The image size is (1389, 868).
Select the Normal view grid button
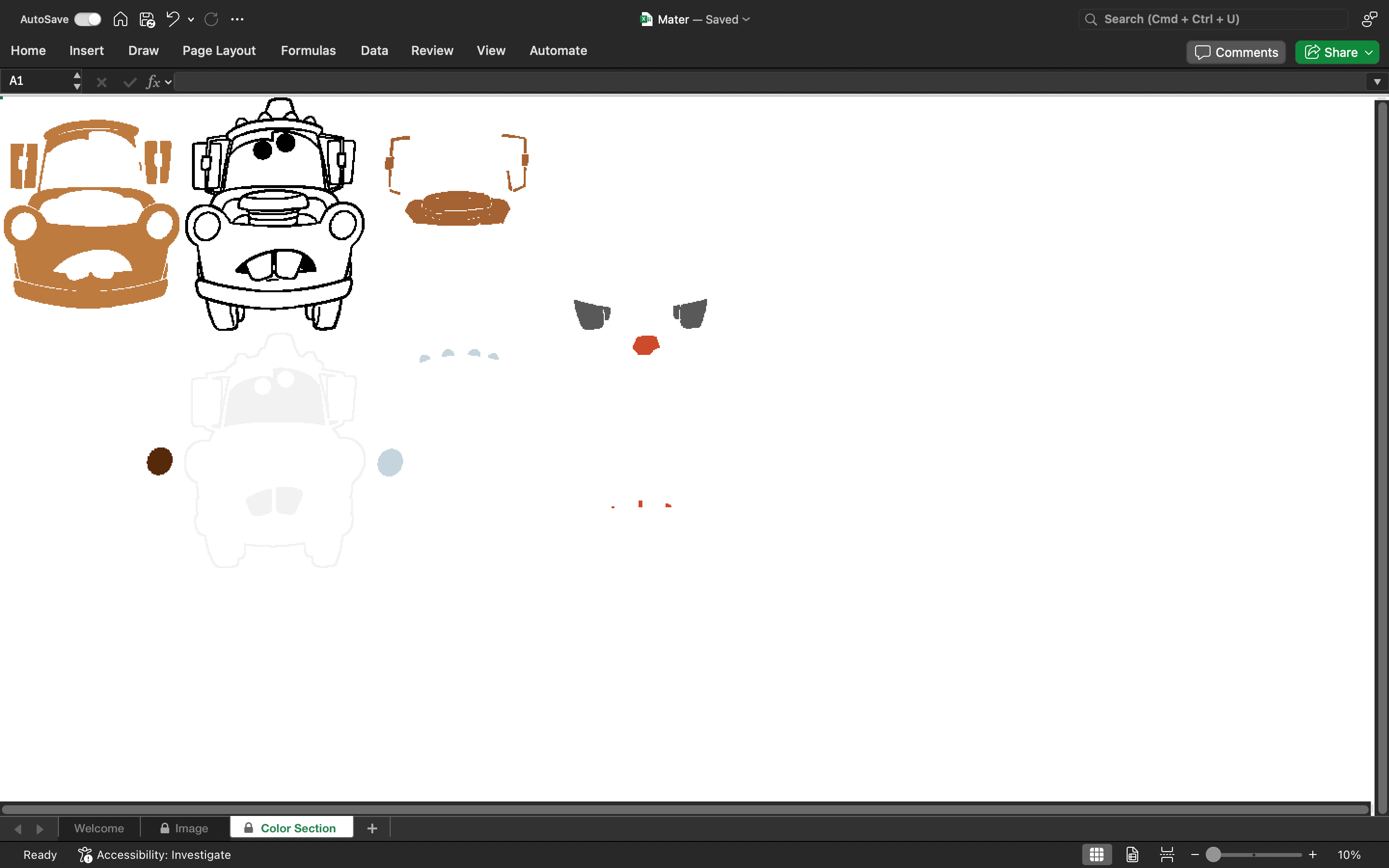1097,854
